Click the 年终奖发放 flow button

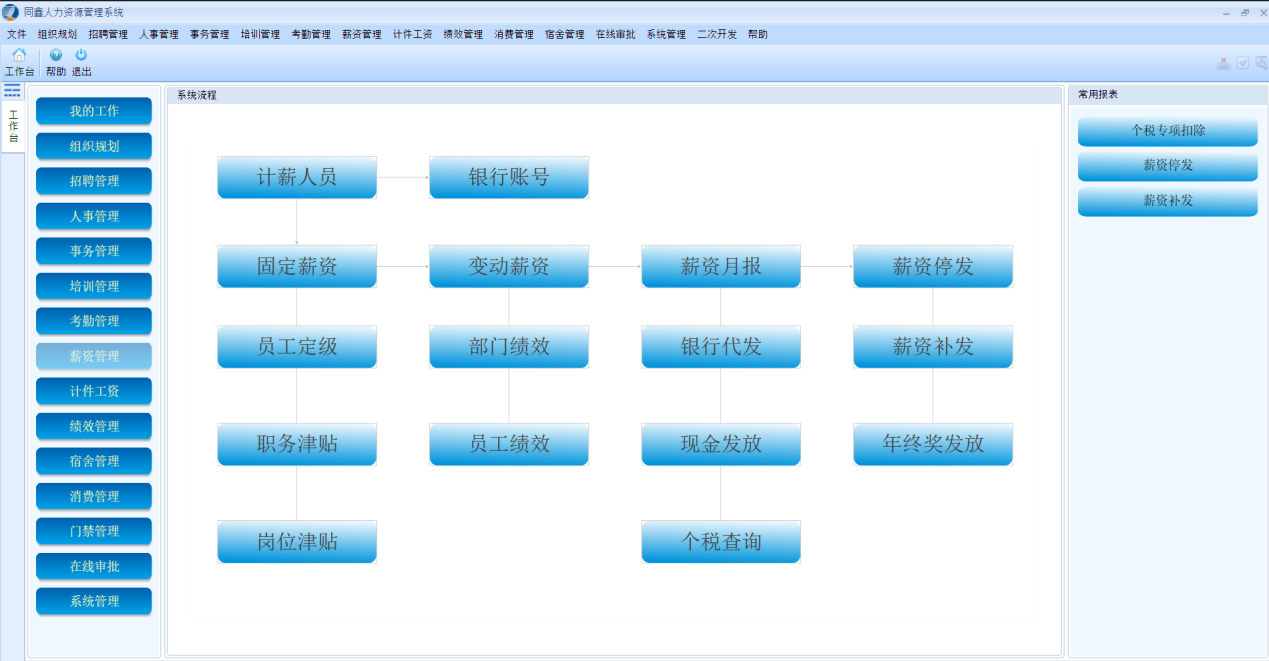click(933, 444)
